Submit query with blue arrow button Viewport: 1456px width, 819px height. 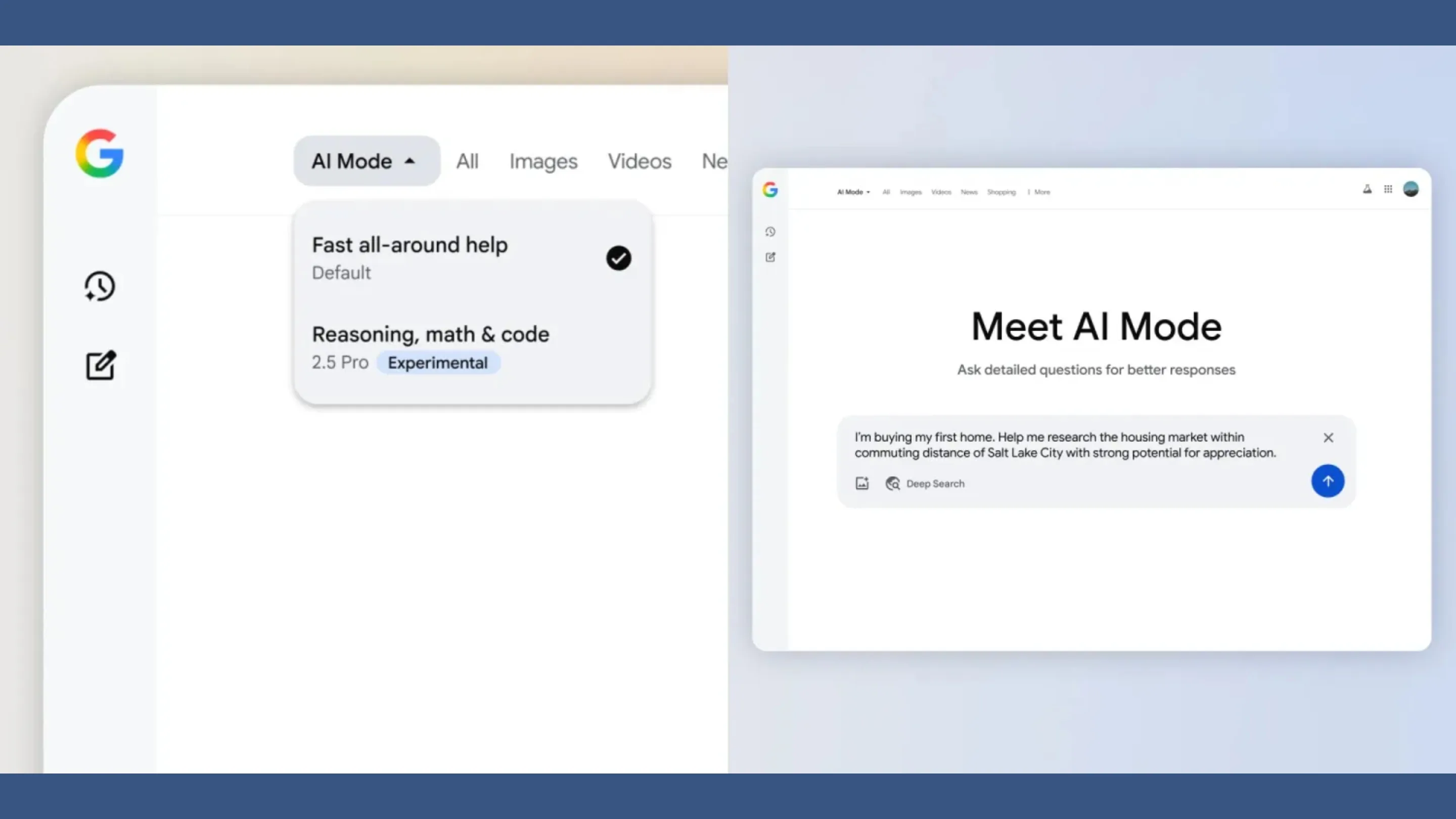click(x=1327, y=481)
